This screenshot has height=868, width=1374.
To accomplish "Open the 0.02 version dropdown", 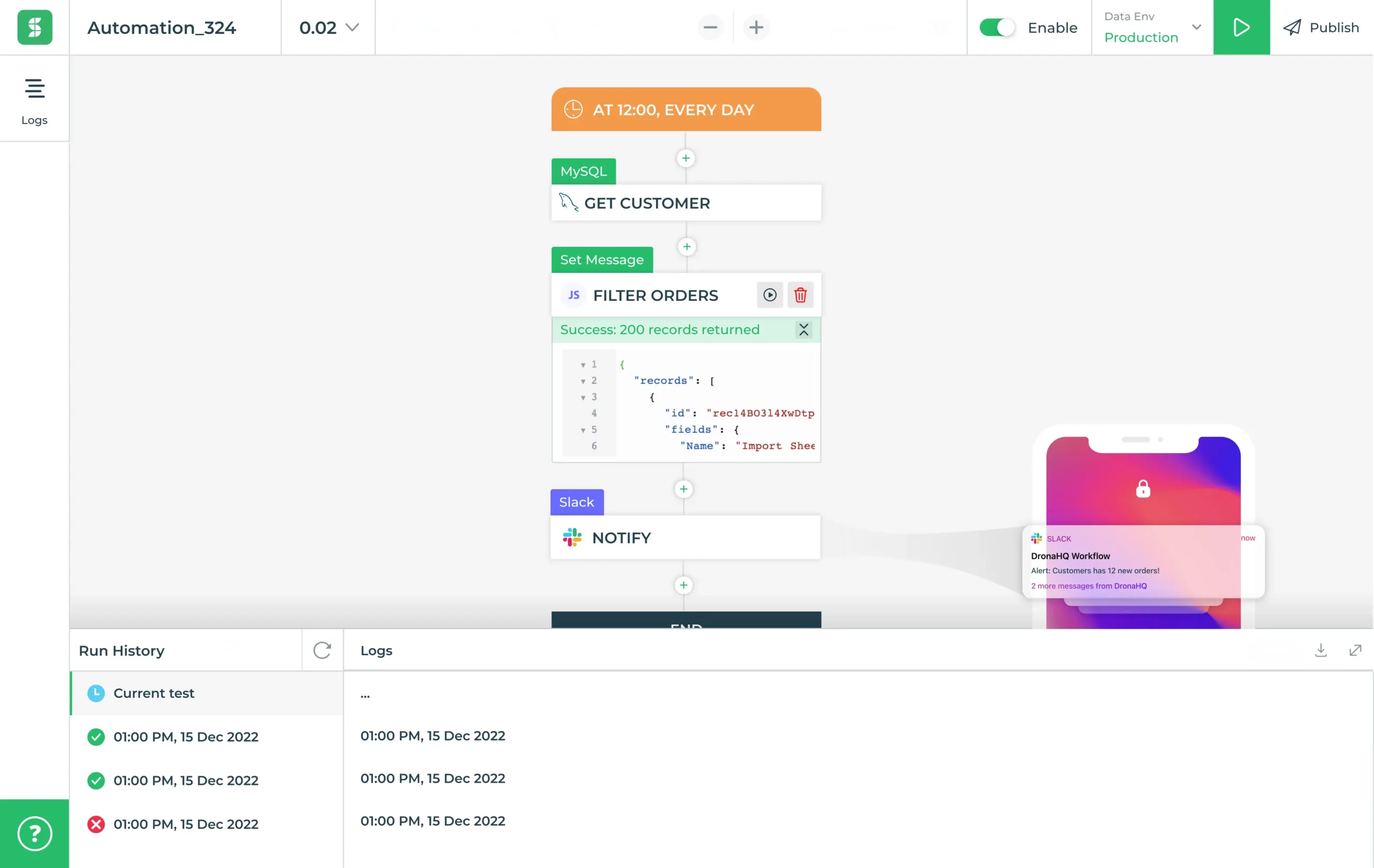I will tap(328, 27).
